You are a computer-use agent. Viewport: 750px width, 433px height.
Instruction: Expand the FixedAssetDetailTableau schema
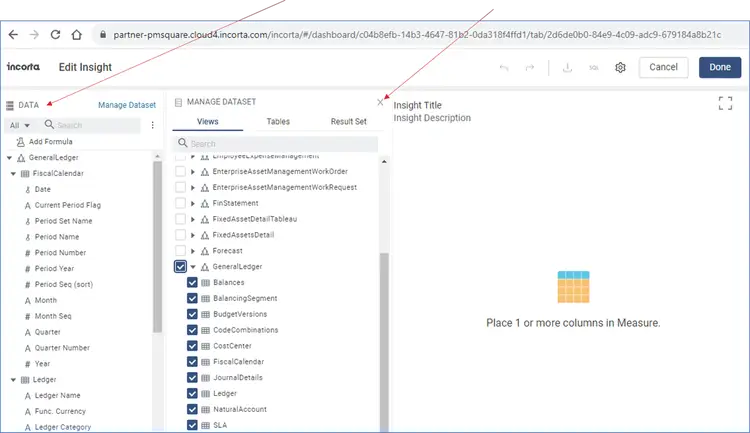[193, 219]
